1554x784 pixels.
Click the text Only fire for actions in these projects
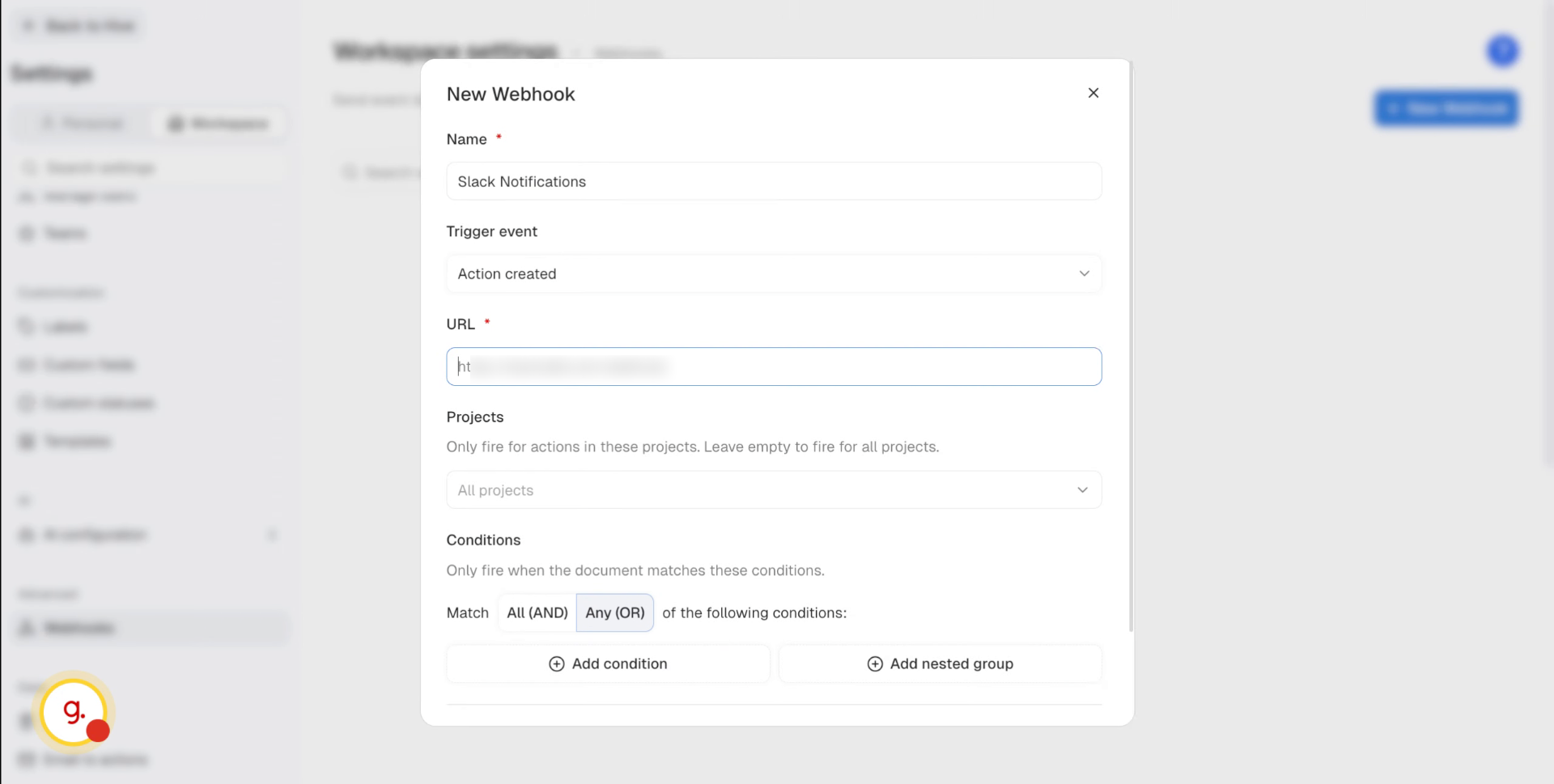click(693, 447)
